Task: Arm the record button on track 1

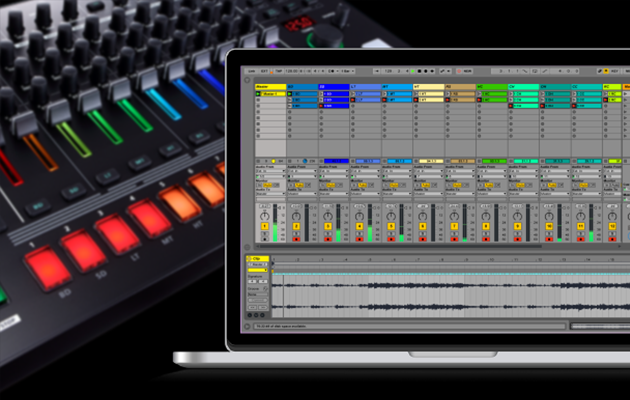Action: 265,240
